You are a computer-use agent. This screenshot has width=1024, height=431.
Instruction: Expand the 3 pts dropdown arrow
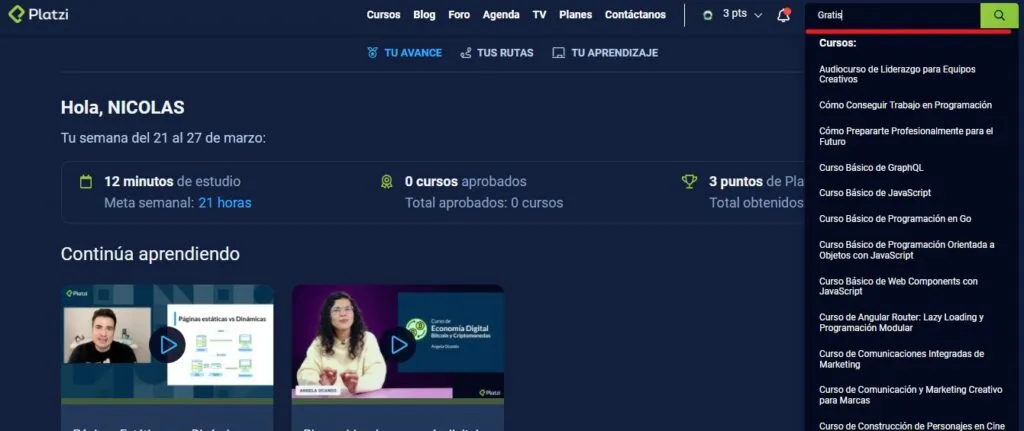click(x=758, y=15)
